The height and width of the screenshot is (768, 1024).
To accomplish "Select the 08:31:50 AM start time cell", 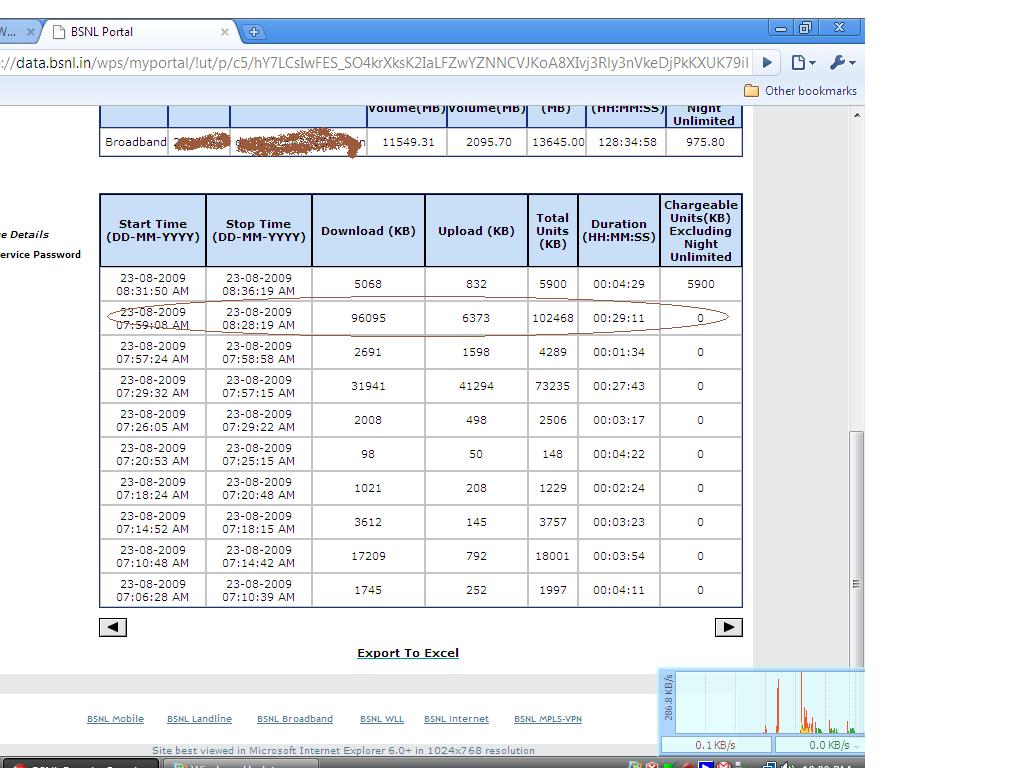I will click(x=153, y=284).
